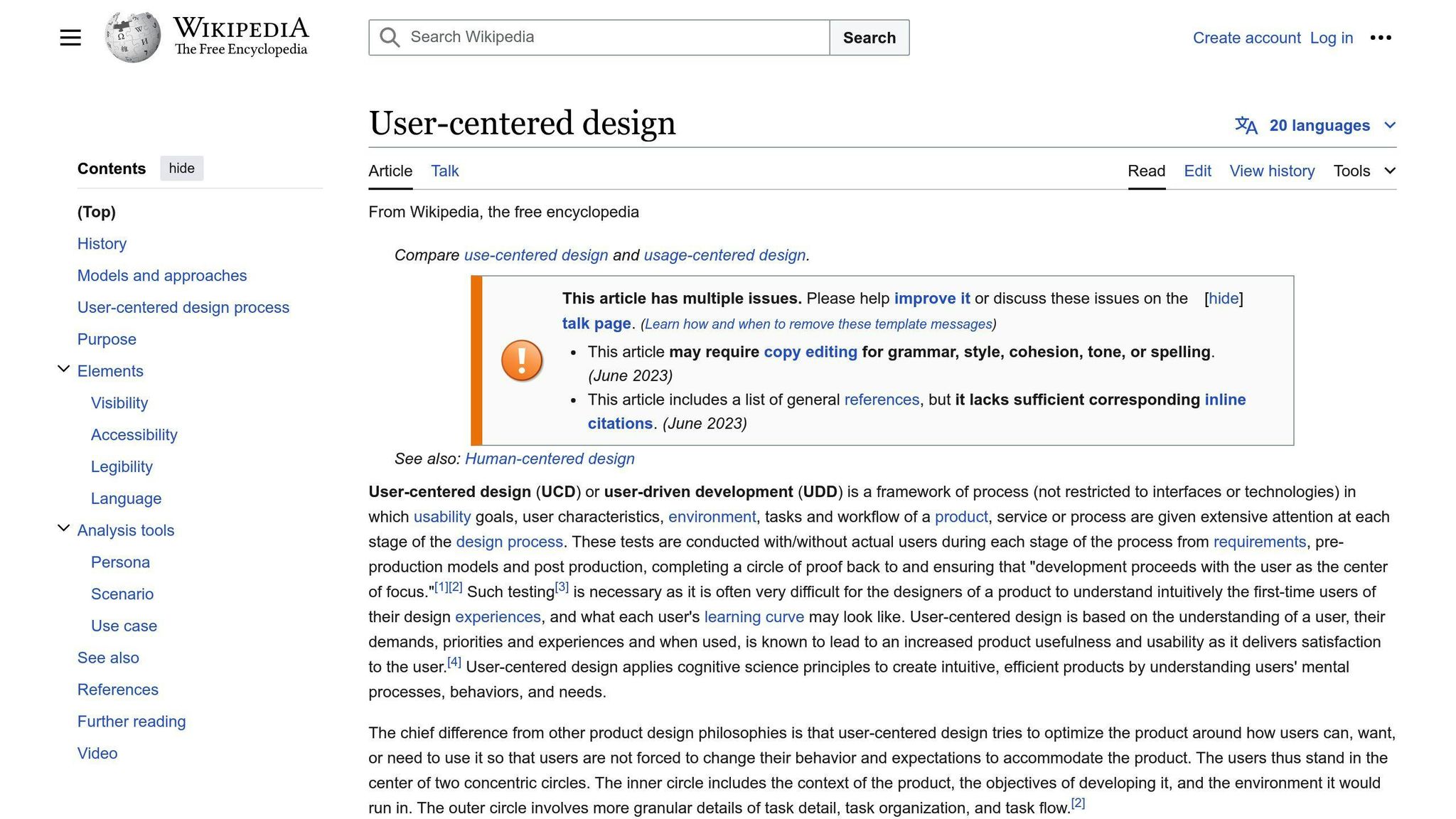Focus the Search Wikipedia input field
This screenshot has width=1456, height=819.
click(599, 38)
